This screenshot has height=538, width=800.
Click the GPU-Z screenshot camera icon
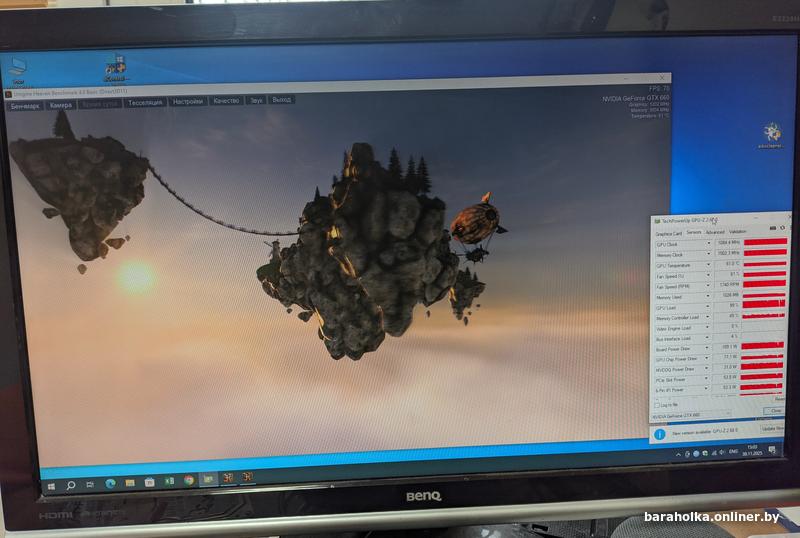pyautogui.click(x=772, y=228)
